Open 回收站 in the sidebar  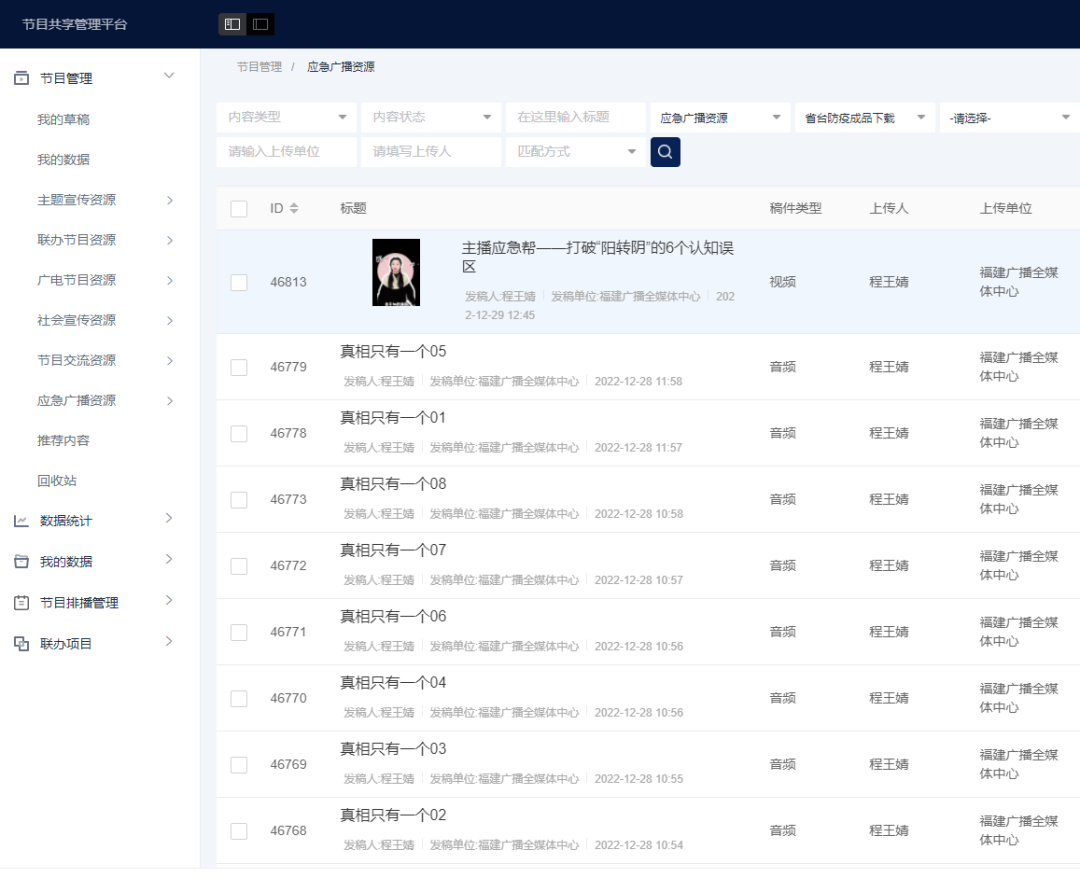(57, 481)
